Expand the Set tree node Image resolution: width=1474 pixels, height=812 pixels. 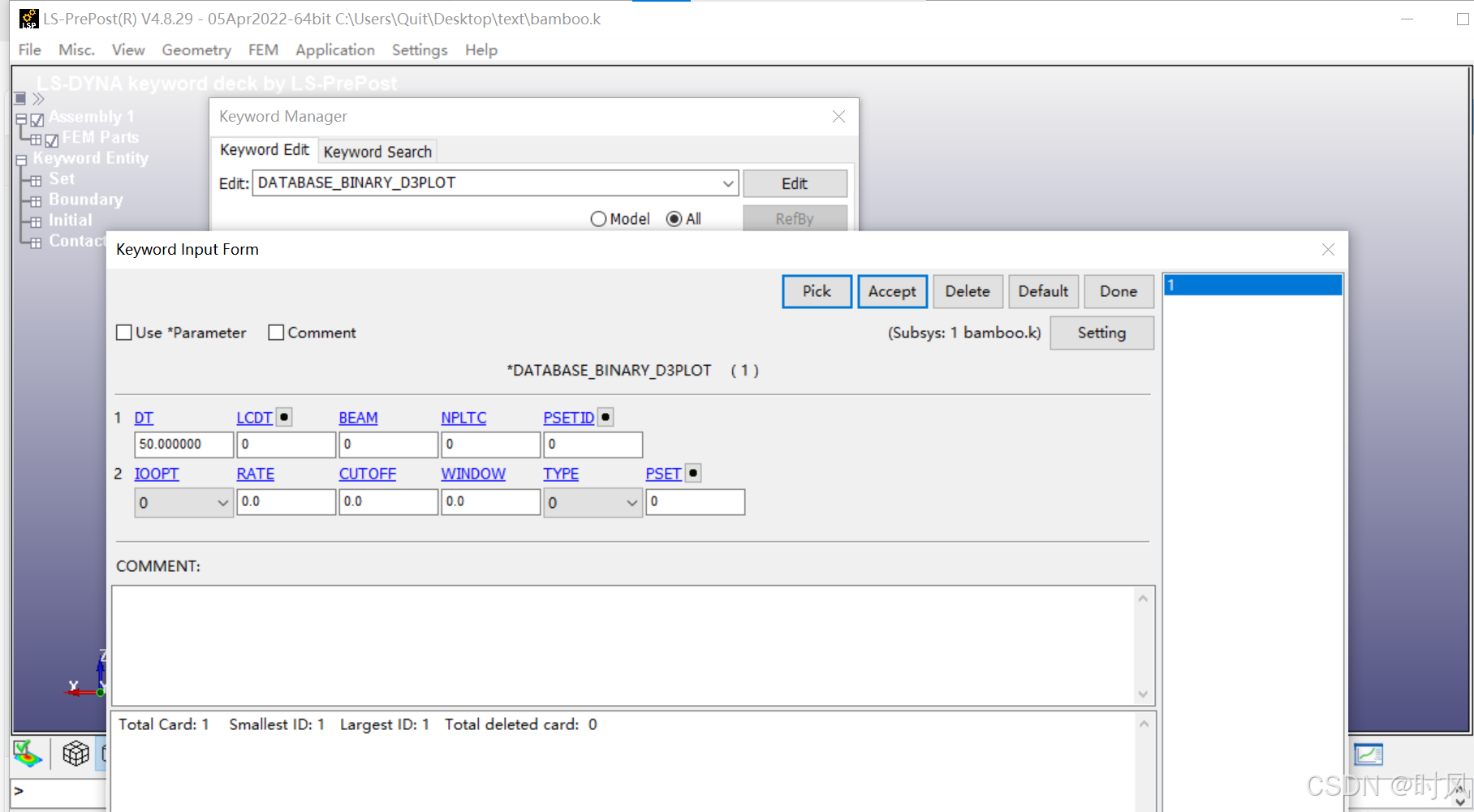(36, 181)
